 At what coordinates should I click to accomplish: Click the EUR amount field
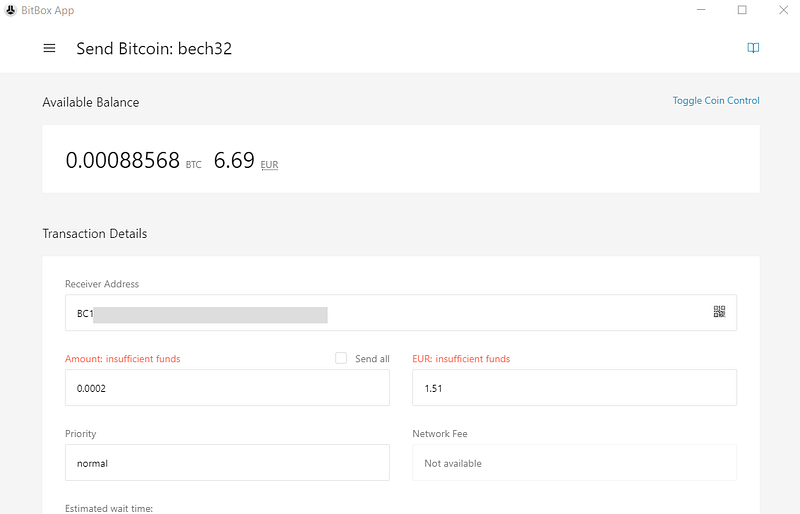point(574,388)
